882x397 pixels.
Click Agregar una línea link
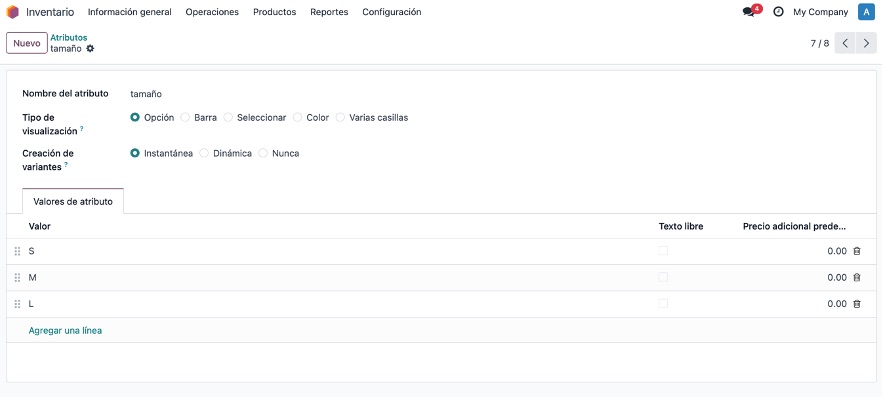coord(65,331)
